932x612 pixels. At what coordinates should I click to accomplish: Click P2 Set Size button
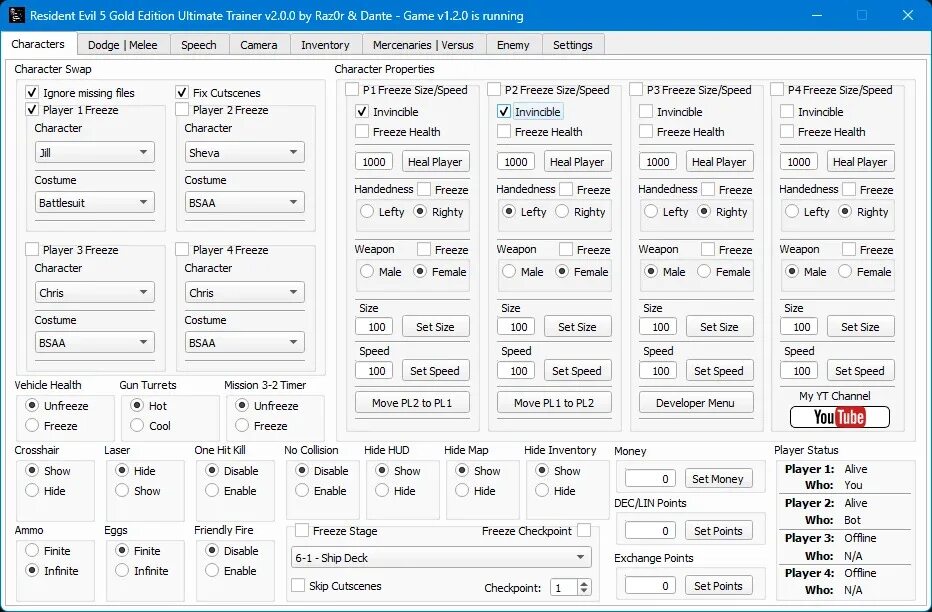tap(577, 327)
